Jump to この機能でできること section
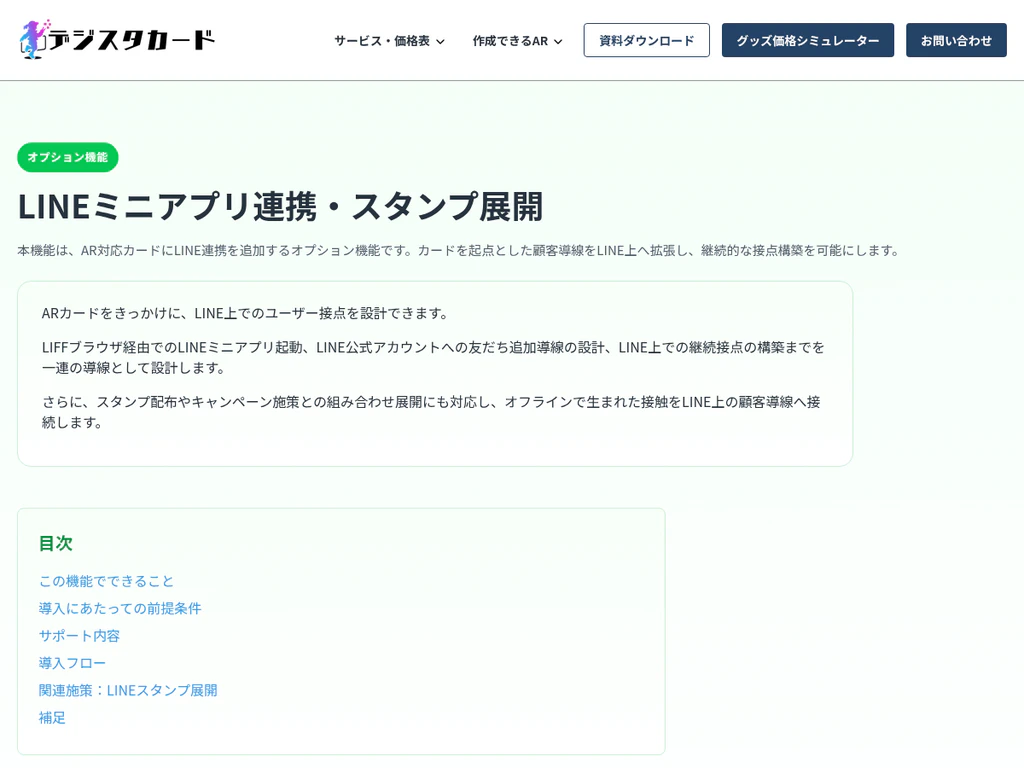Image resolution: width=1024 pixels, height=768 pixels. point(106,581)
